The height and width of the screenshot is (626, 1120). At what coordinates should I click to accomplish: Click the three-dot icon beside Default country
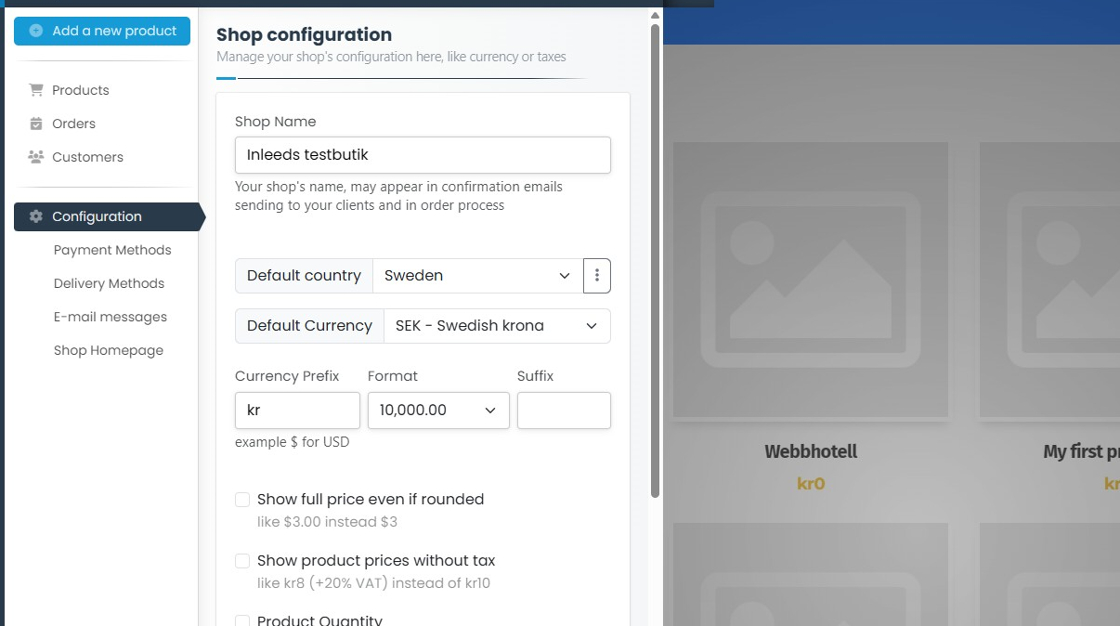tap(597, 276)
